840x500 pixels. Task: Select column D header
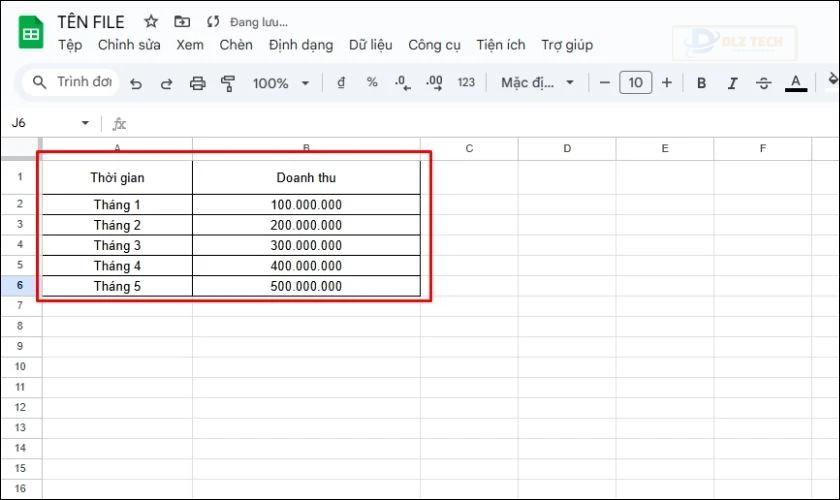[567, 148]
